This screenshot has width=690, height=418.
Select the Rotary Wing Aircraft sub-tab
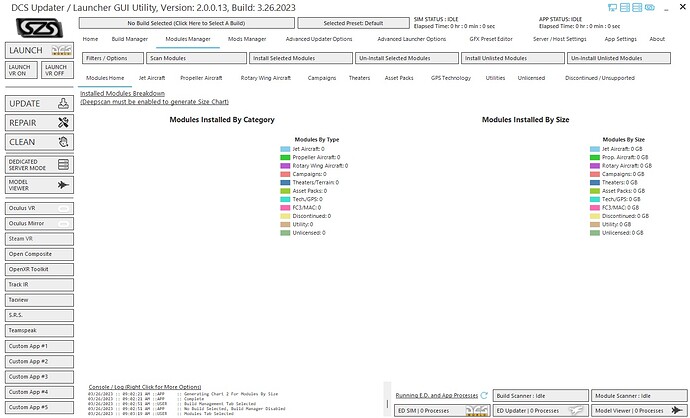coord(266,78)
